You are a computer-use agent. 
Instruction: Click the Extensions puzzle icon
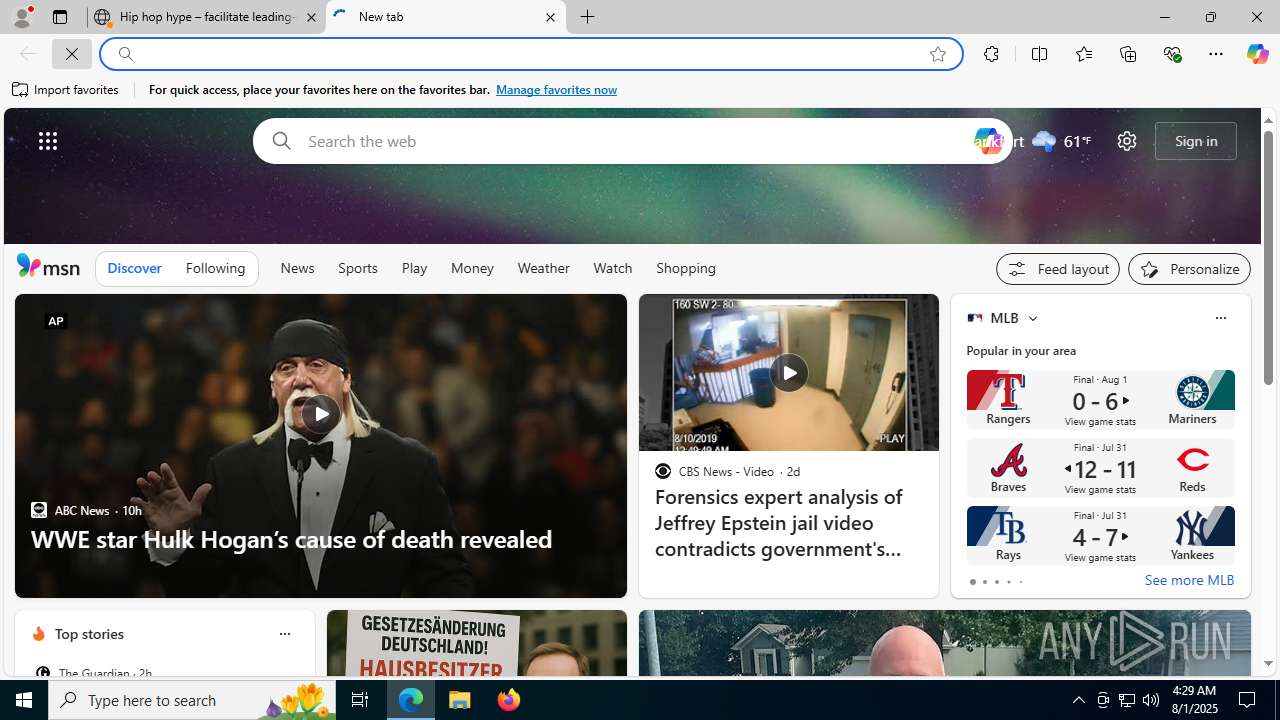point(991,54)
